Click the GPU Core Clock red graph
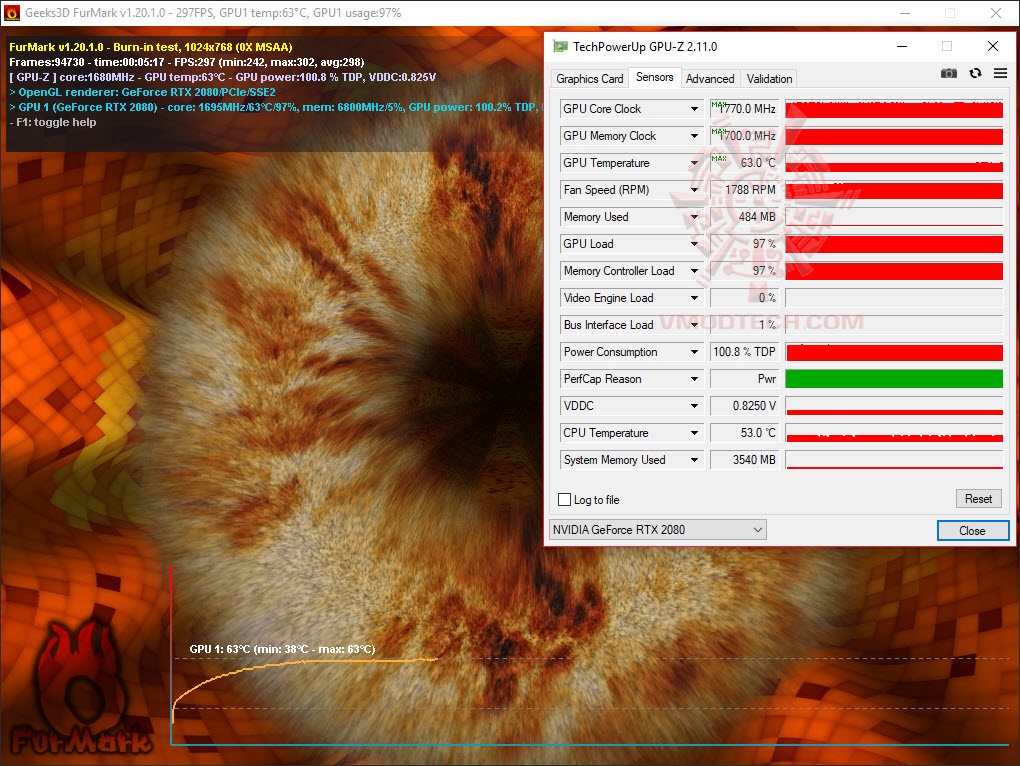The height and width of the screenshot is (766, 1020). point(894,109)
